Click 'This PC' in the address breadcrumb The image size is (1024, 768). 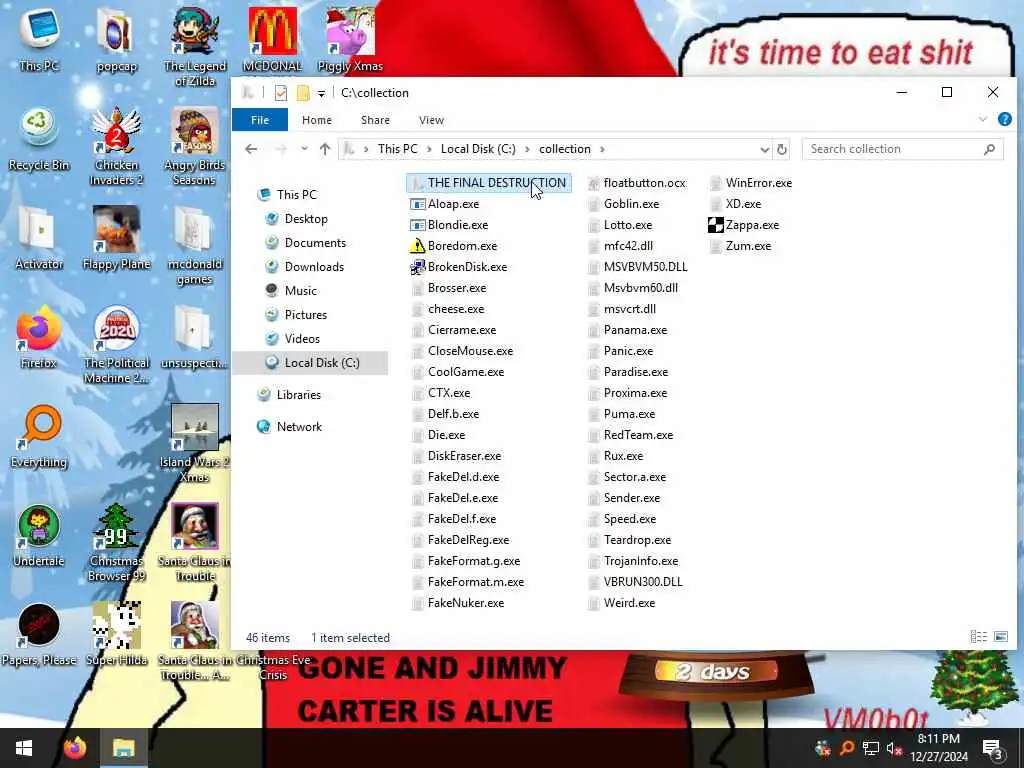coord(397,149)
